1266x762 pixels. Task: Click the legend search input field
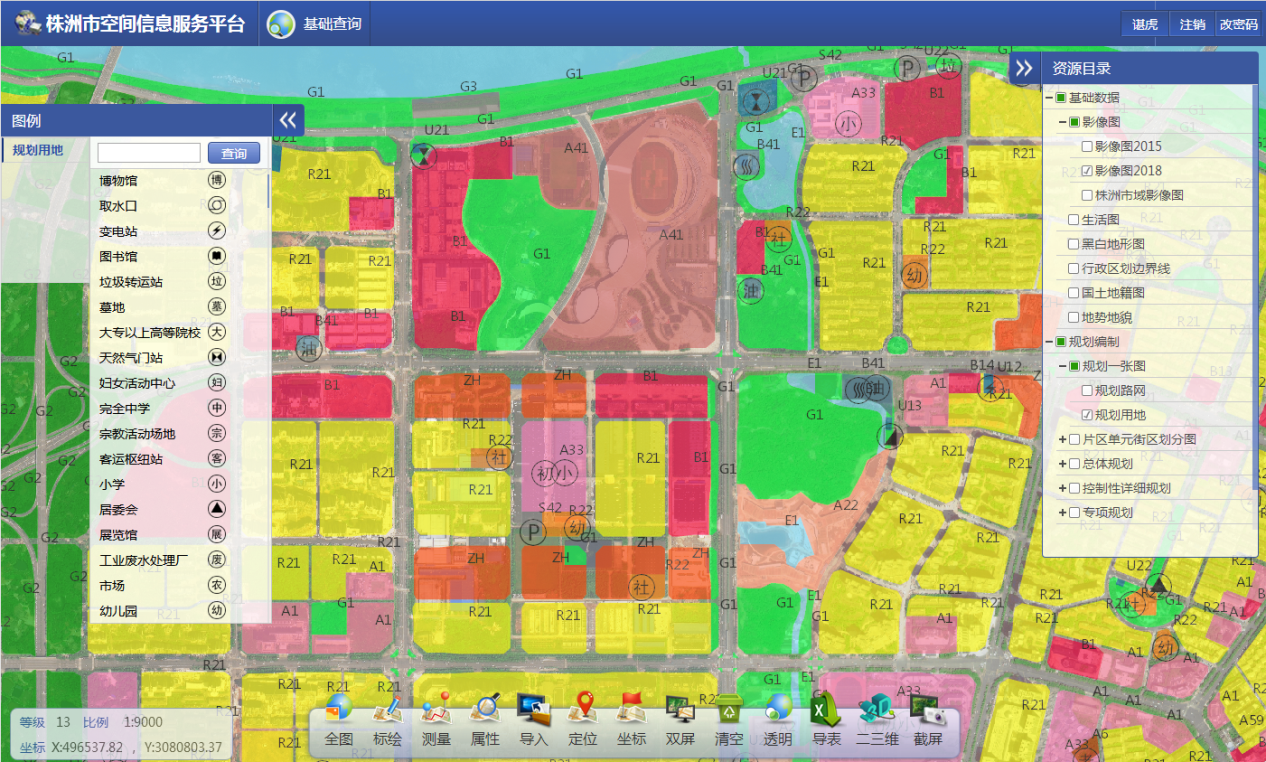point(149,153)
